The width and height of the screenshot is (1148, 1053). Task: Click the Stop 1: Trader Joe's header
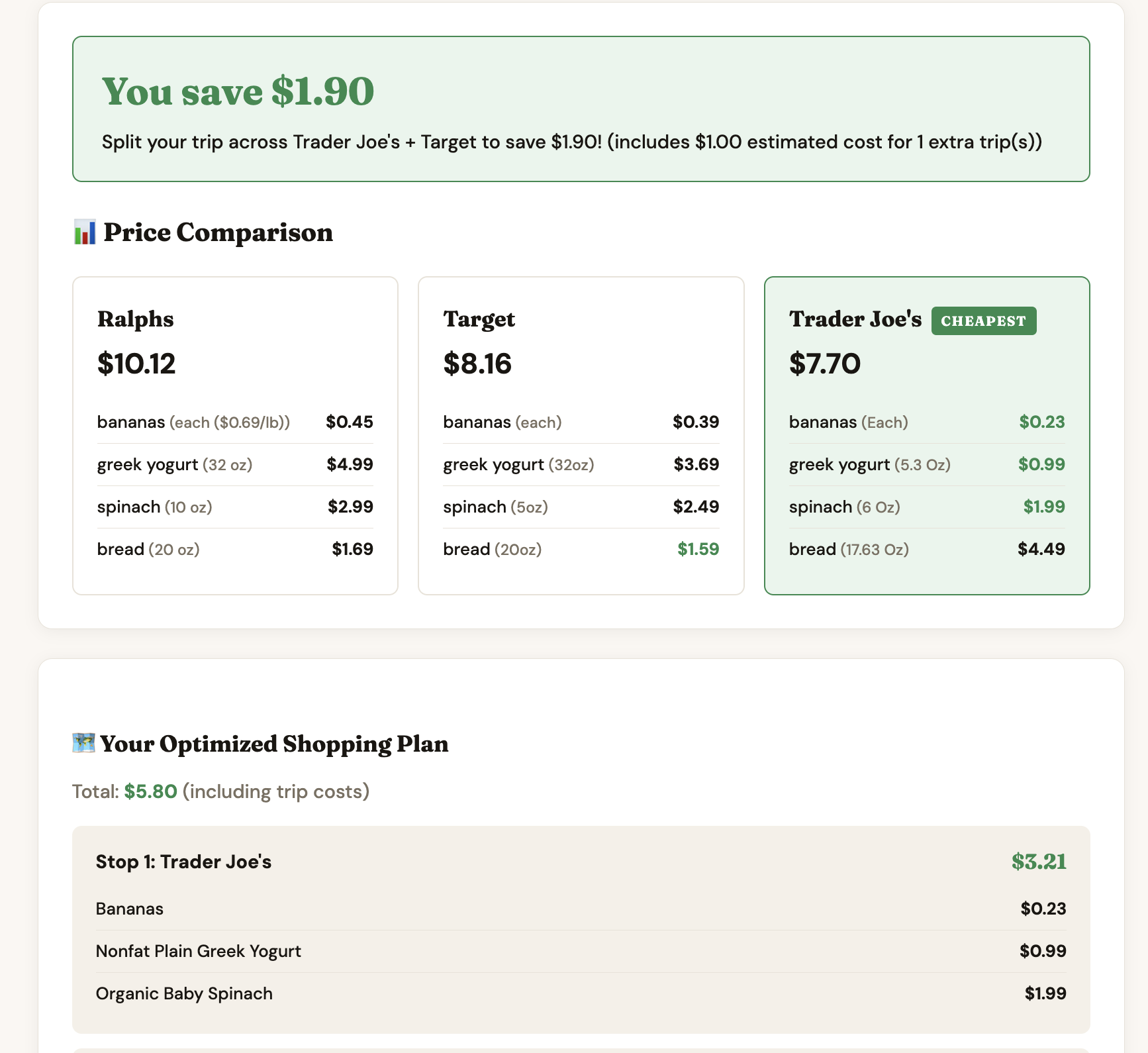[x=183, y=862]
